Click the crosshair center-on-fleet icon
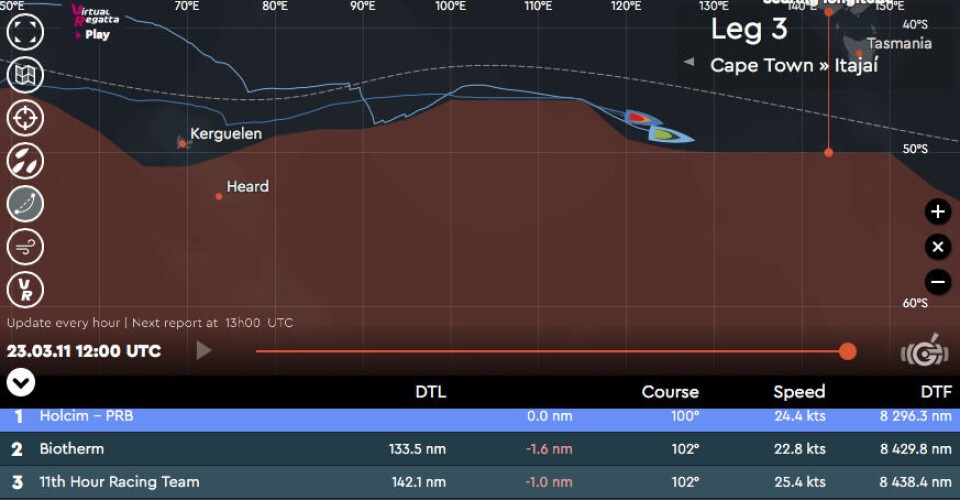This screenshot has height=500, width=960. (x=24, y=117)
